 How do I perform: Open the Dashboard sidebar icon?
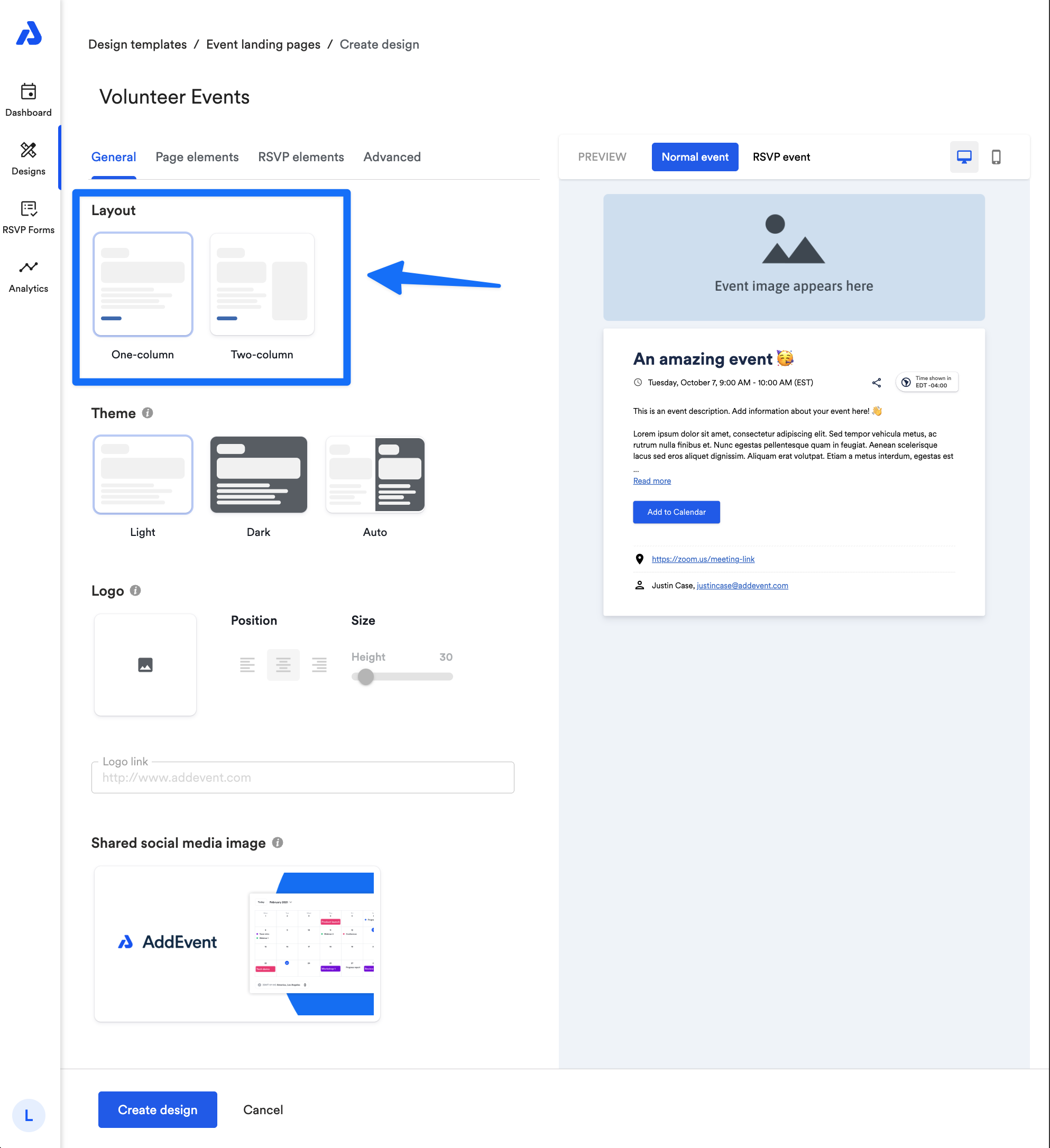click(x=29, y=91)
